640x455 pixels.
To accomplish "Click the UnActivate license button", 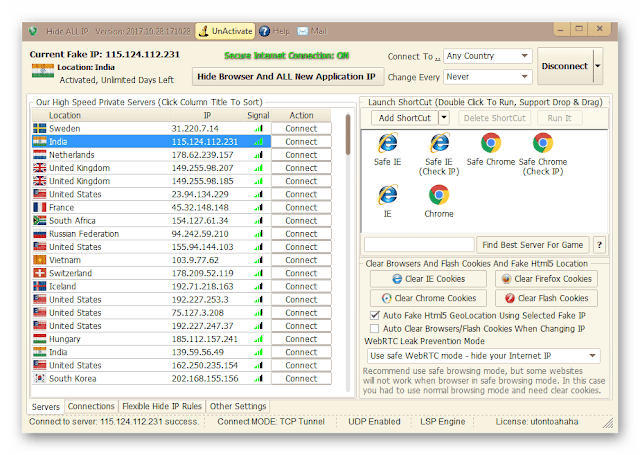I will 225,31.
